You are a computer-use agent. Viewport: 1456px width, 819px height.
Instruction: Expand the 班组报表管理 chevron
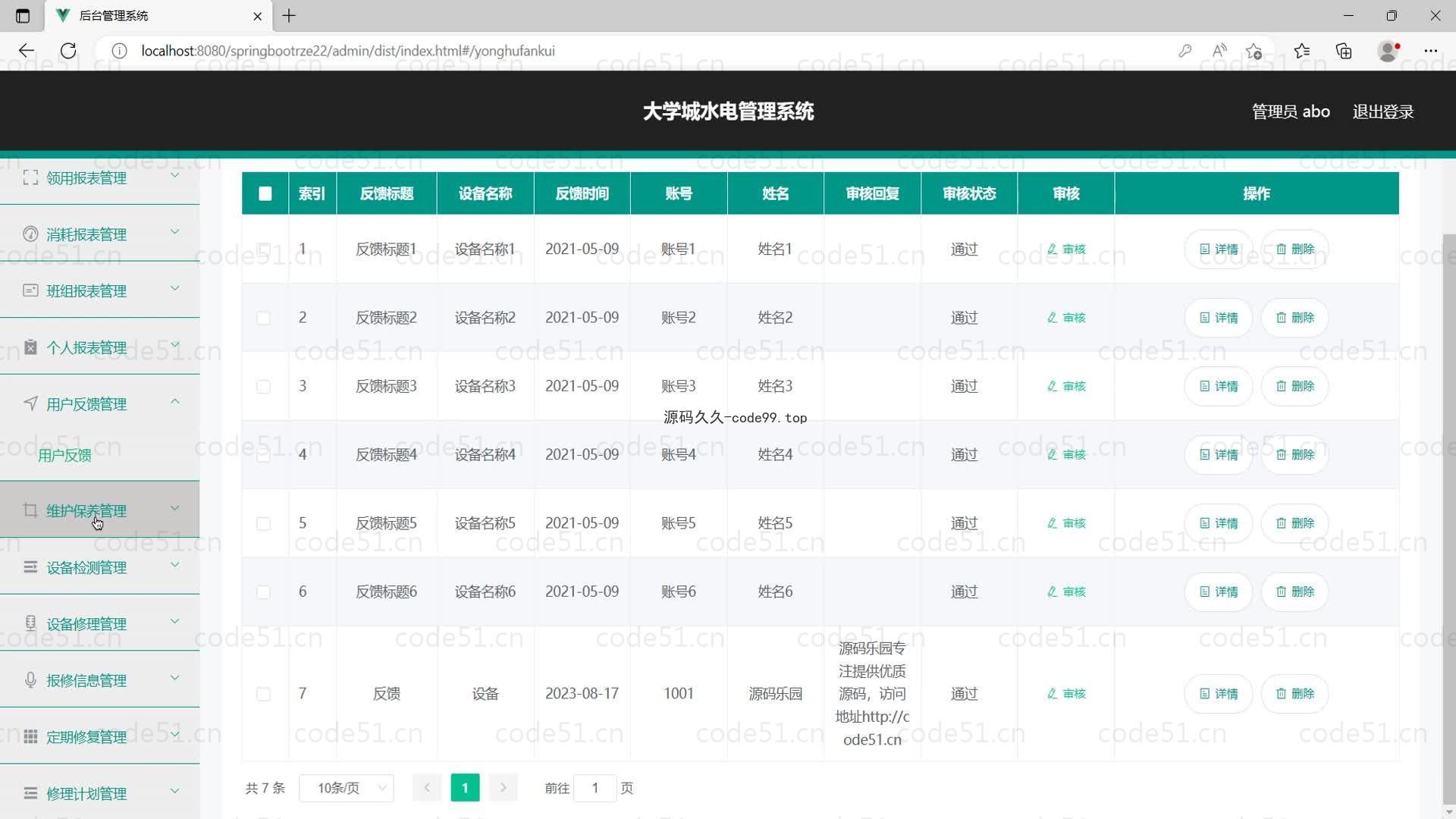click(174, 288)
